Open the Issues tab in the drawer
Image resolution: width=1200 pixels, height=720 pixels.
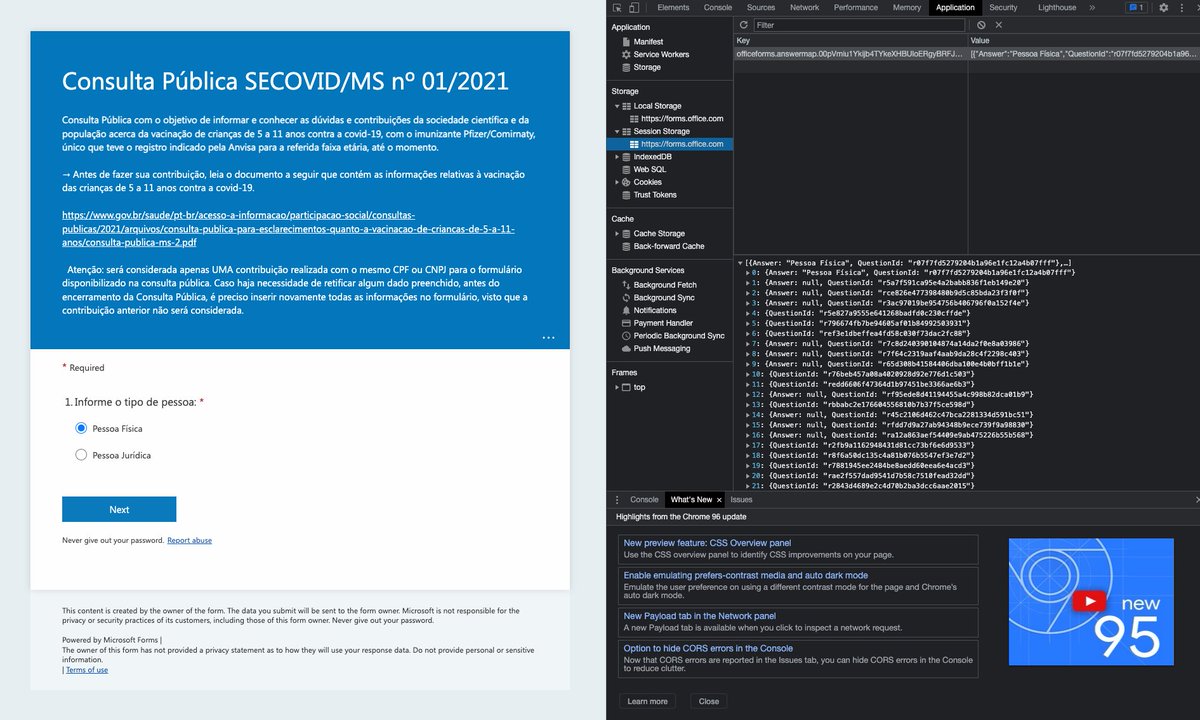[741, 499]
